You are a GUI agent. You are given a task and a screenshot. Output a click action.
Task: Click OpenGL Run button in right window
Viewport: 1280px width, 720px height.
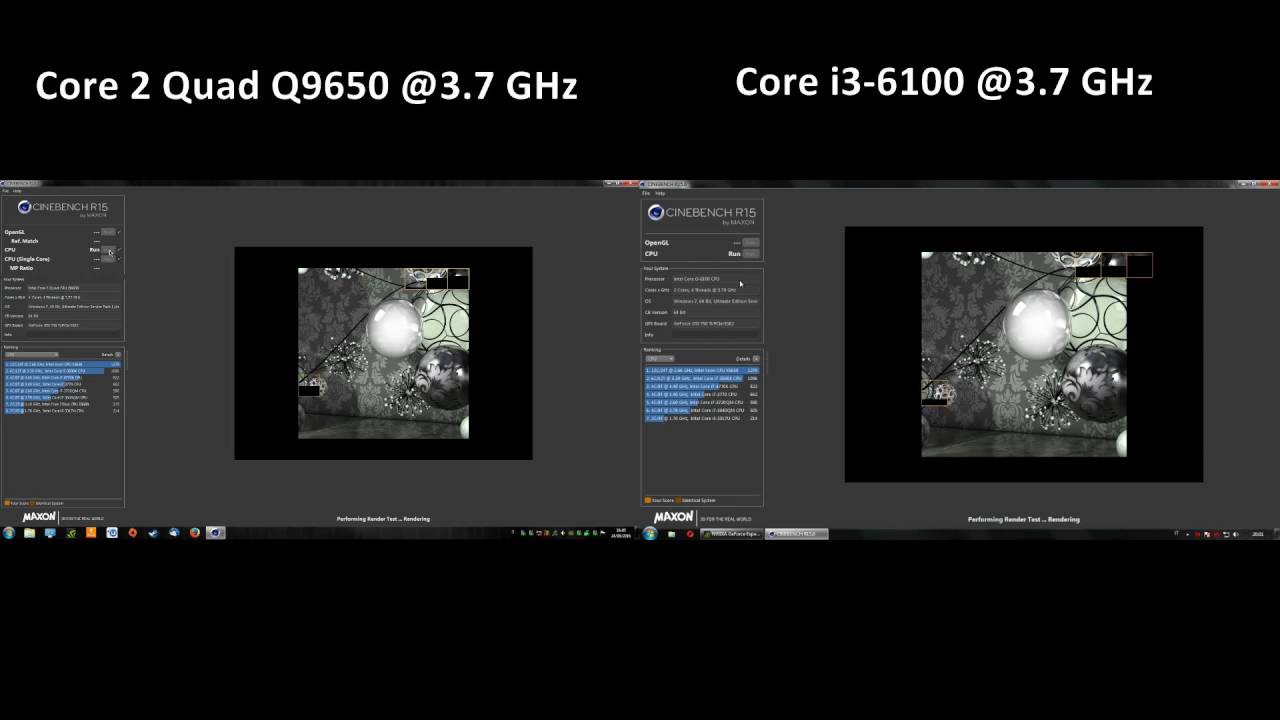click(x=751, y=242)
